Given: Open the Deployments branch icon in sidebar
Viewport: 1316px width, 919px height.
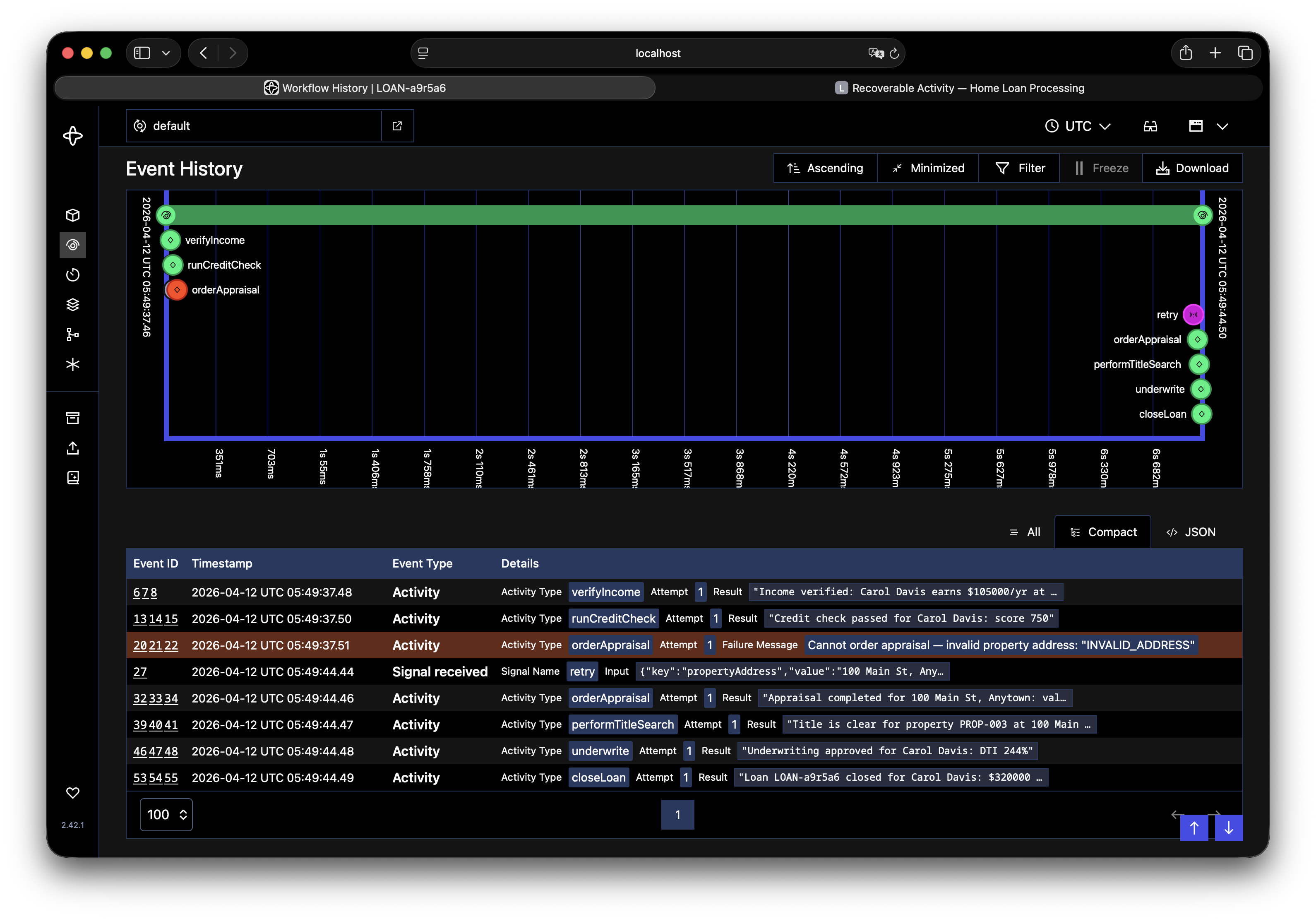Looking at the screenshot, I should point(73,334).
